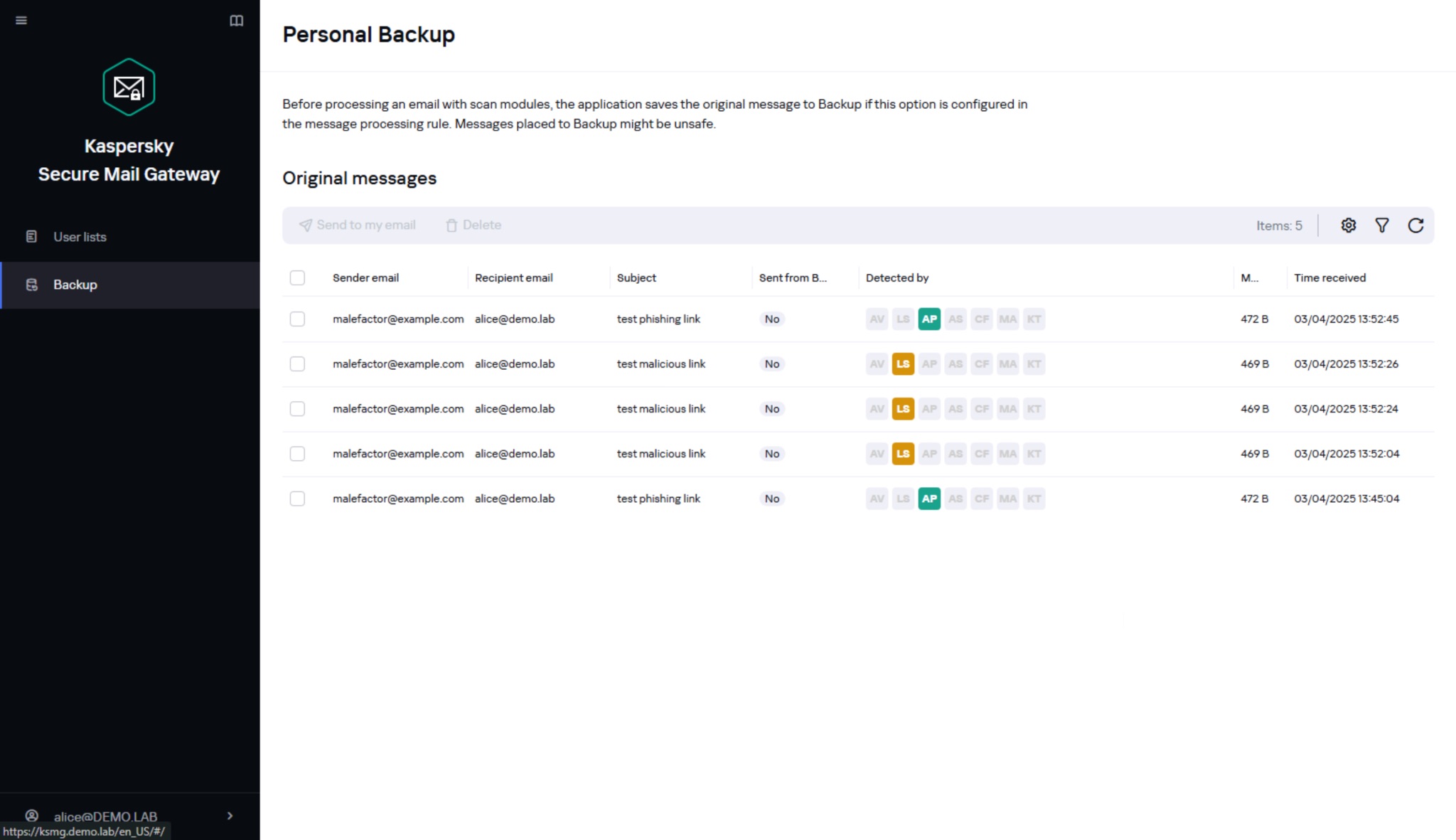Image resolution: width=1456 pixels, height=840 pixels.
Task: Tick the checkbox for the 13:45:04 message
Action: pos(297,499)
